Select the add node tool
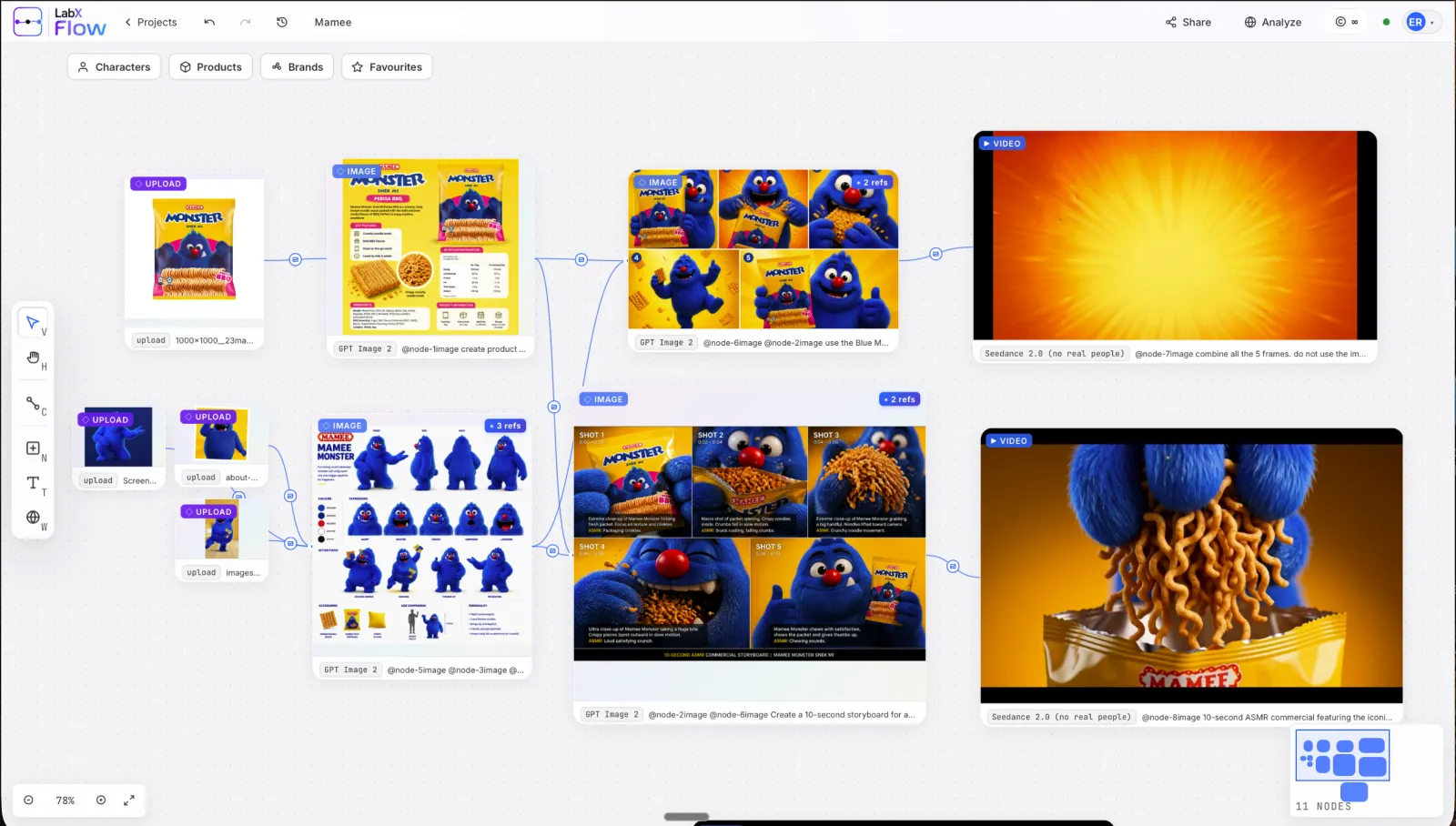 tap(33, 448)
